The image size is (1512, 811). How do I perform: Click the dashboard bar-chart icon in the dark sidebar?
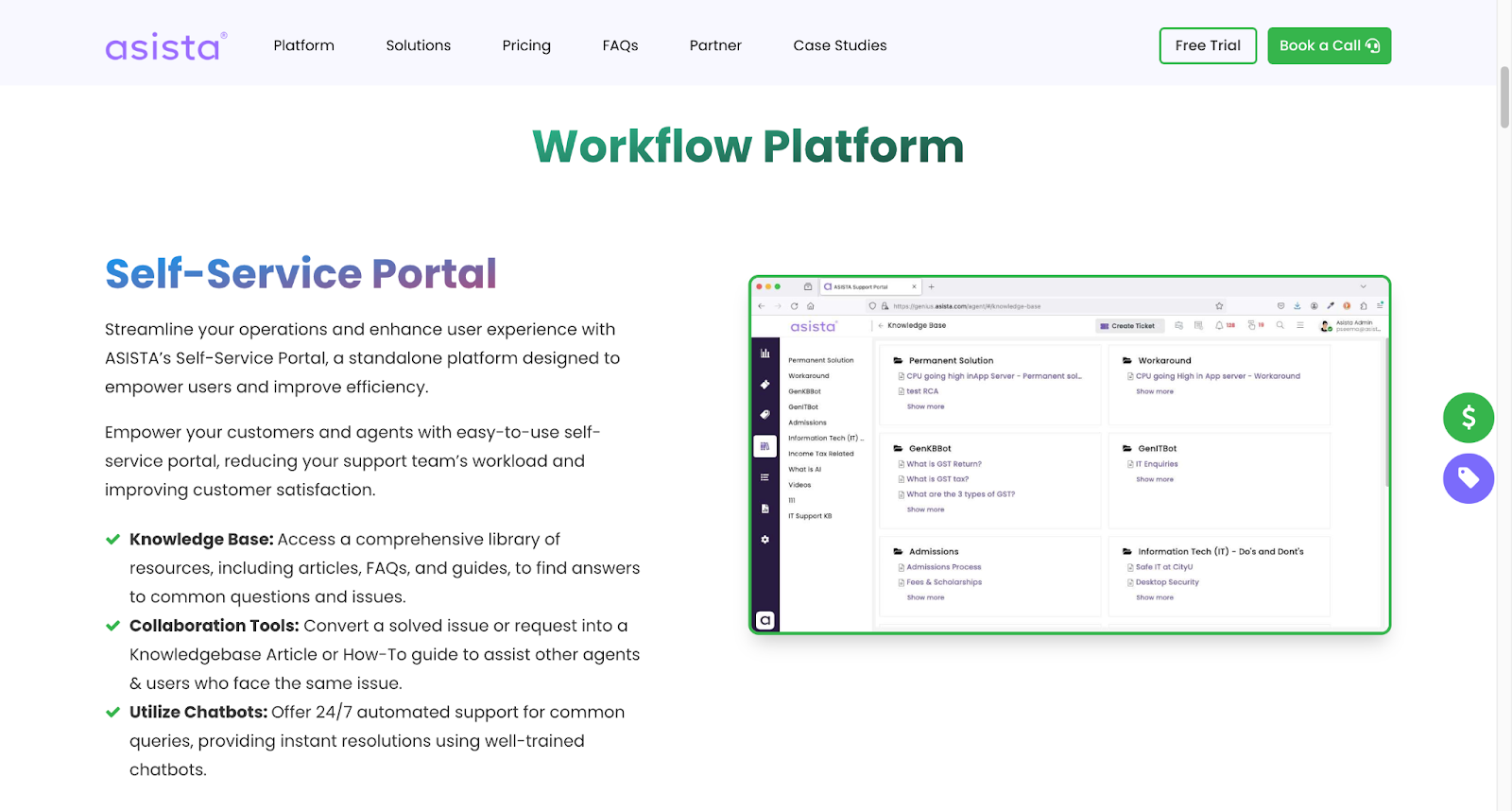[765, 354]
